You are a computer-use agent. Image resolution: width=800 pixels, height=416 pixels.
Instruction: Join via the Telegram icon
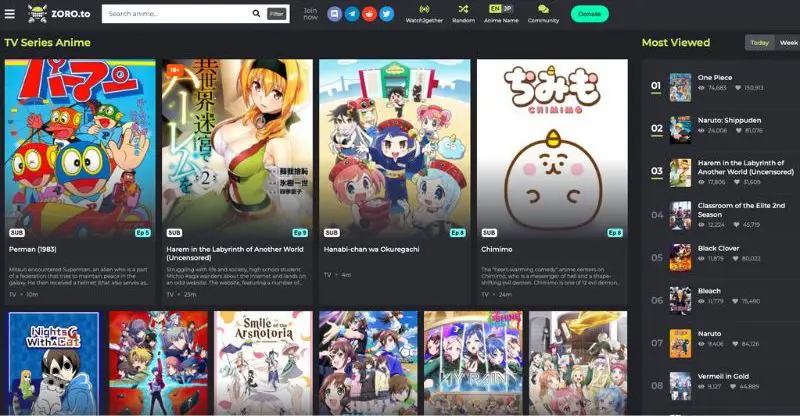click(352, 14)
